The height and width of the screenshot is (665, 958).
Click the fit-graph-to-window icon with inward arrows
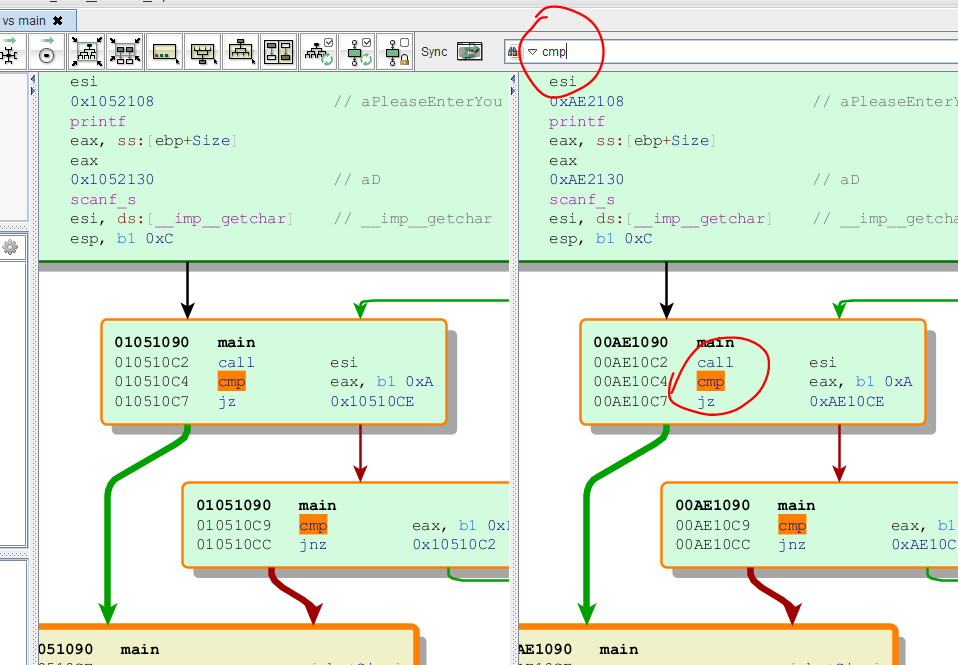[x=87, y=52]
